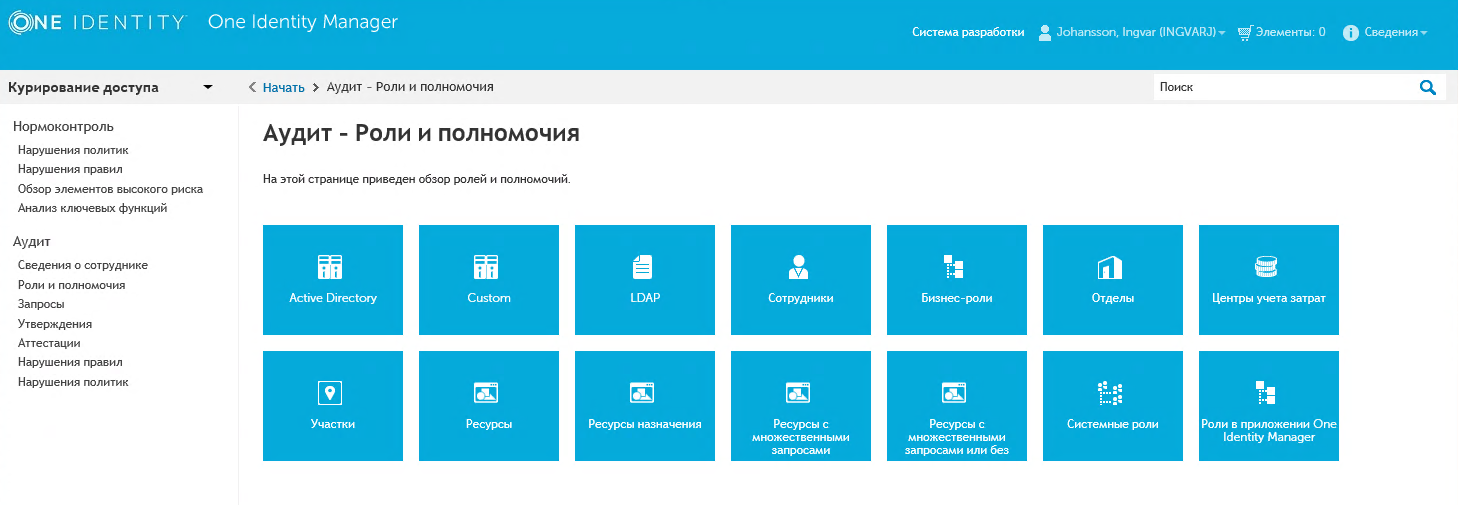The image size is (1458, 505).
Task: Open the Ресурсы tile icon
Action: [486, 393]
